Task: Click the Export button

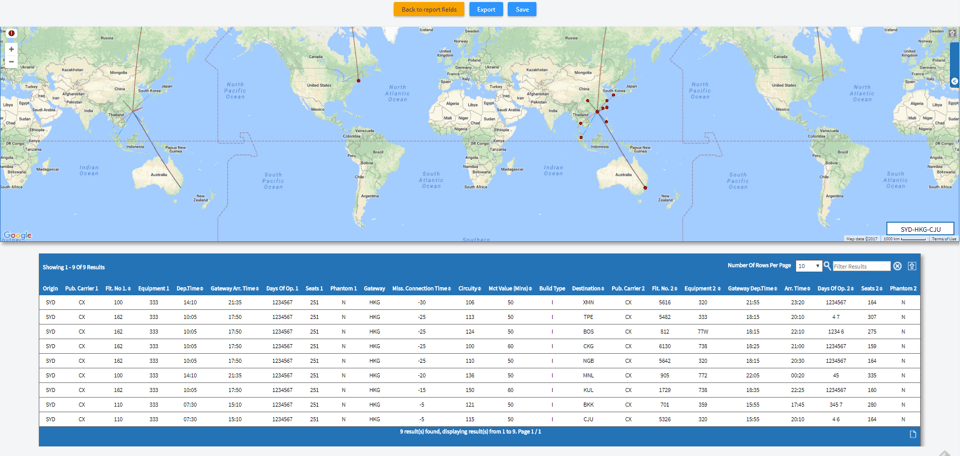Action: tap(486, 9)
